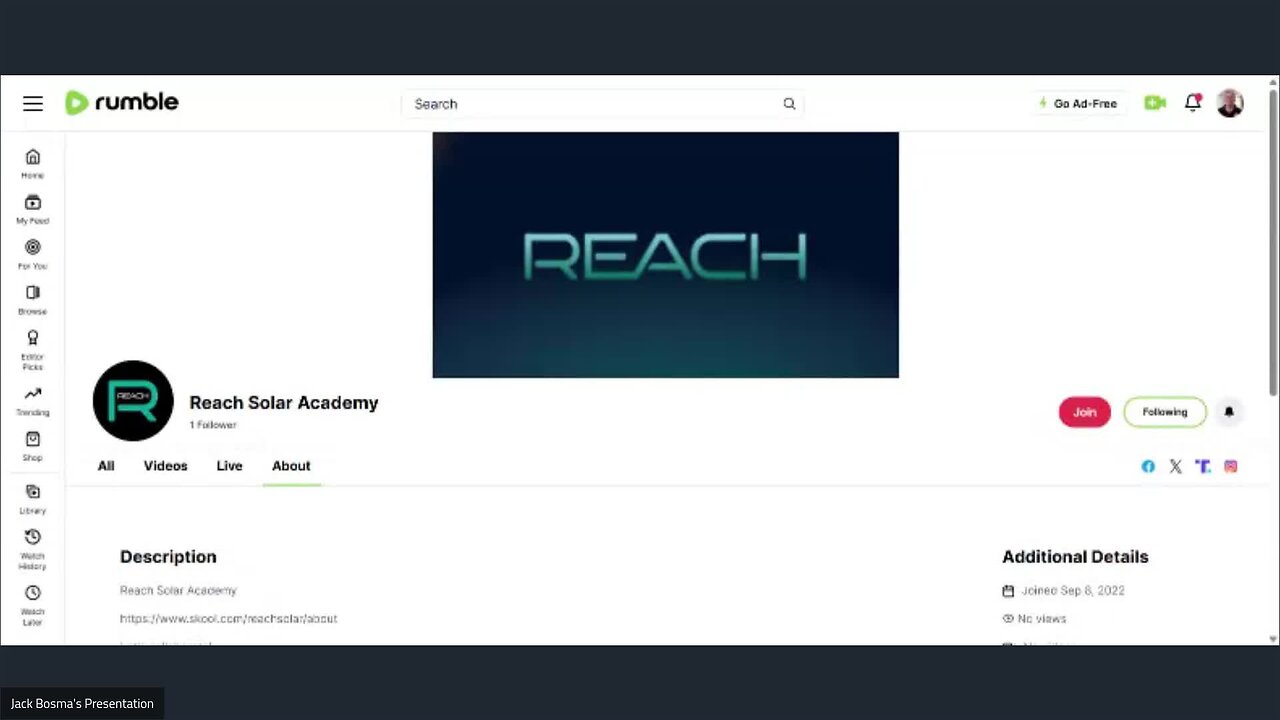This screenshot has height=720, width=1280.
Task: Go to Home in sidebar
Action: [x=33, y=164]
